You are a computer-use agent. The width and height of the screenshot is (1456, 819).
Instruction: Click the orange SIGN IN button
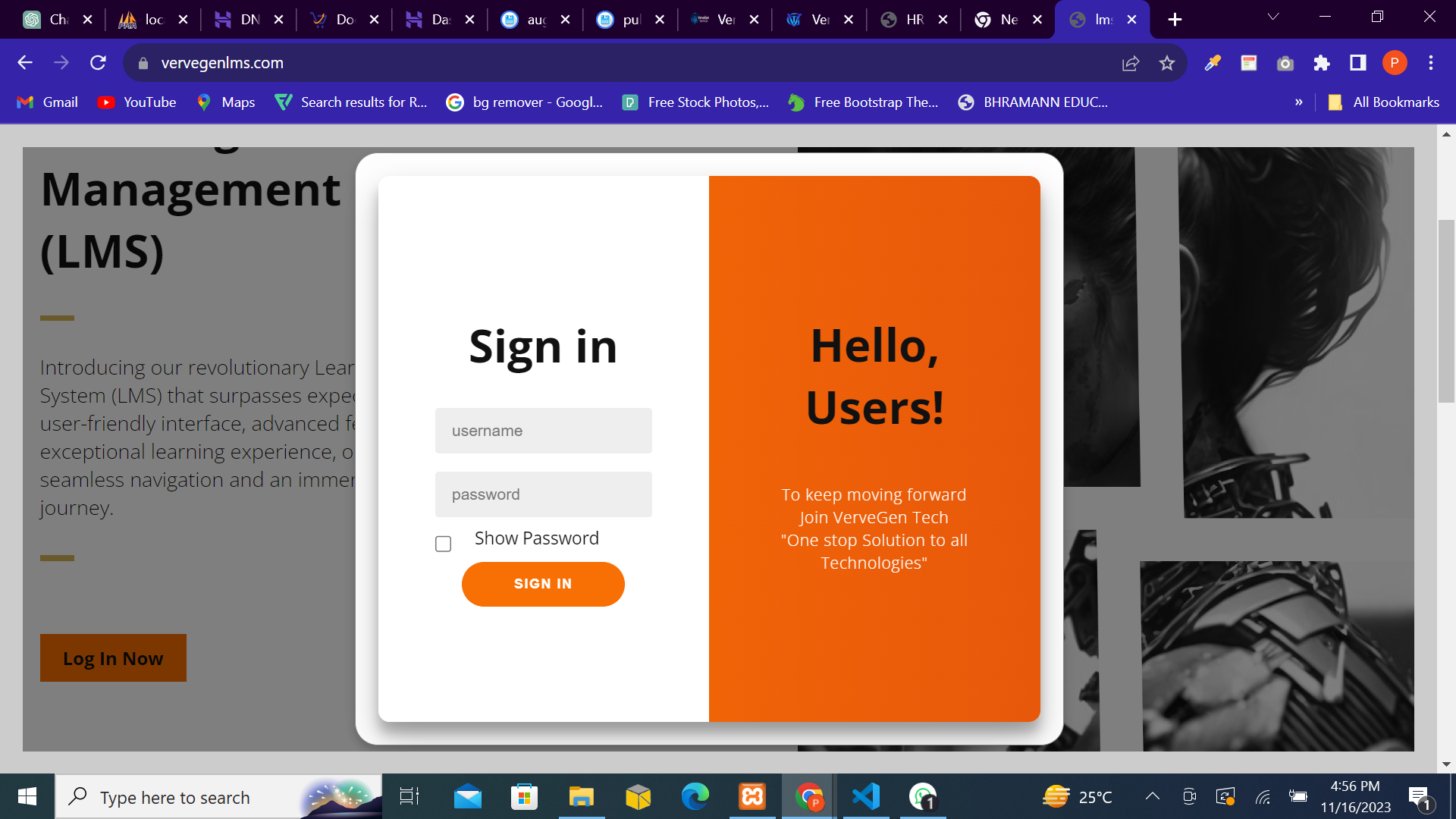click(543, 584)
